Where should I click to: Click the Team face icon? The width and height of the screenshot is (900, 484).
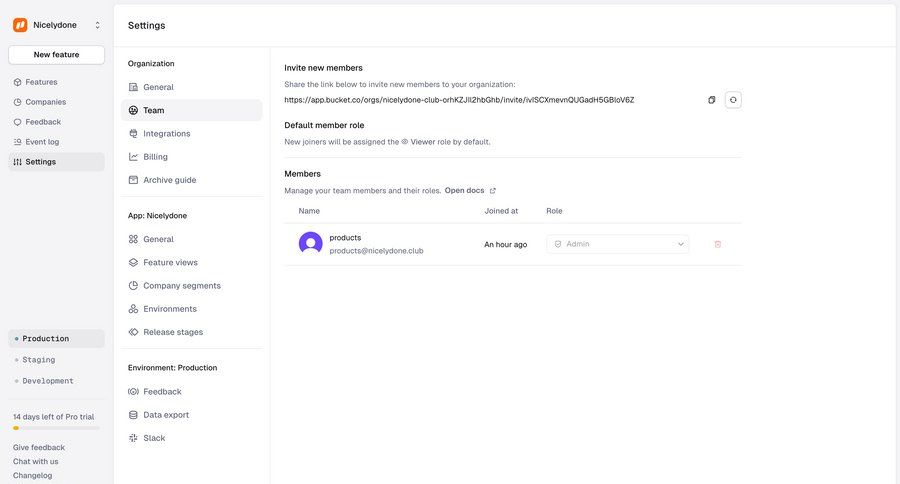(133, 110)
